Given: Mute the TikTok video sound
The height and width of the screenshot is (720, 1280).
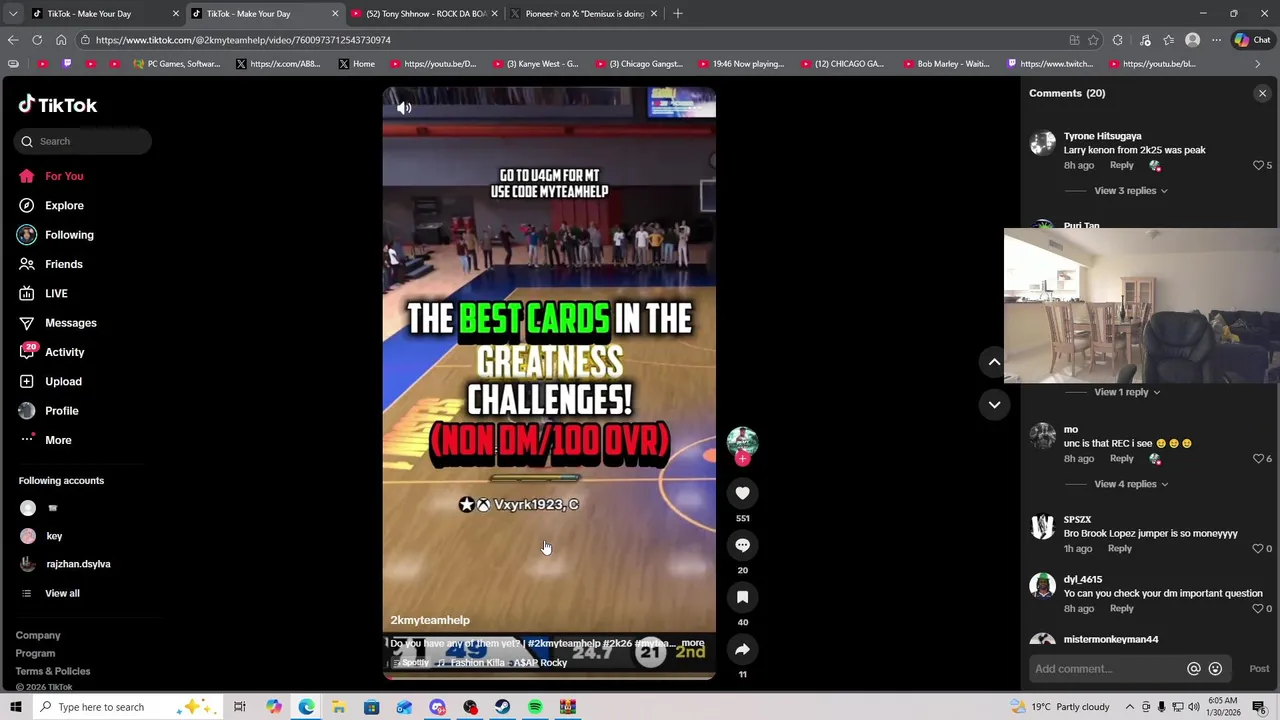Looking at the screenshot, I should click(404, 108).
